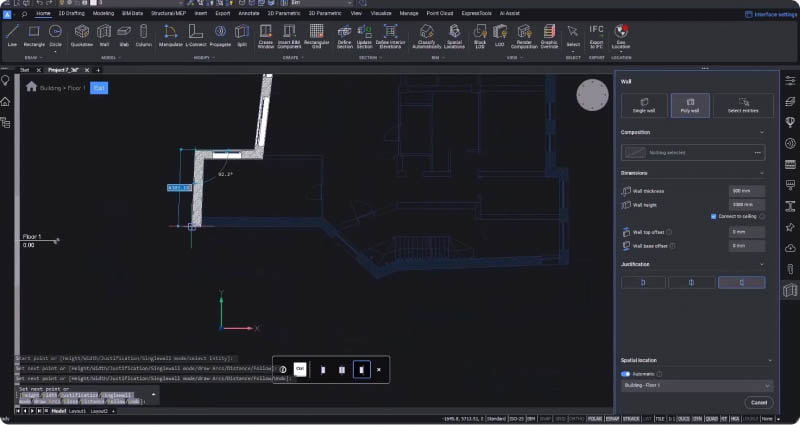Click the Export to IFC icon
This screenshot has height=425, width=800.
pos(596,36)
